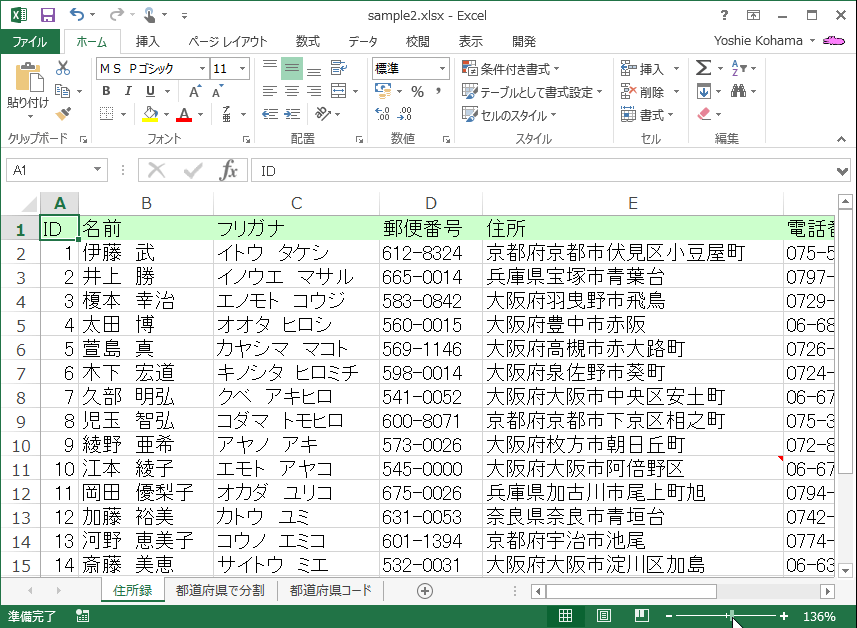Apply the comma style
857x628 pixels.
click(x=438, y=91)
